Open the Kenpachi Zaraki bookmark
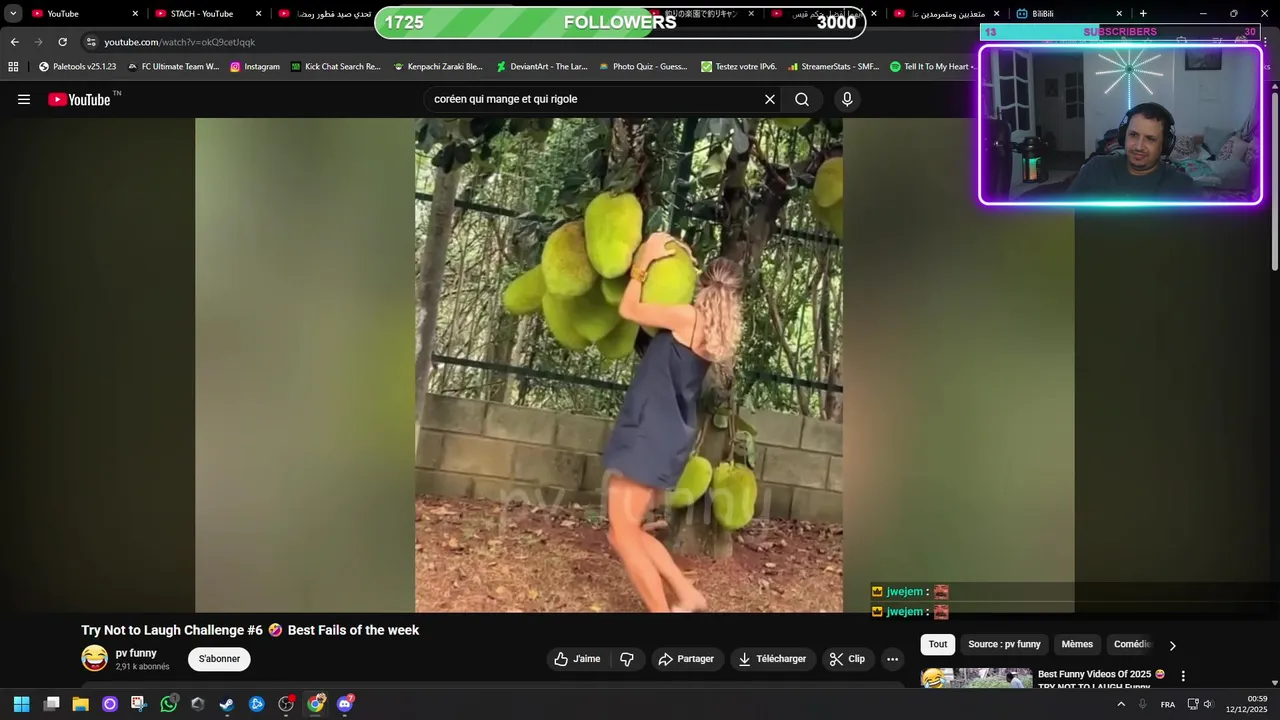 pyautogui.click(x=438, y=67)
